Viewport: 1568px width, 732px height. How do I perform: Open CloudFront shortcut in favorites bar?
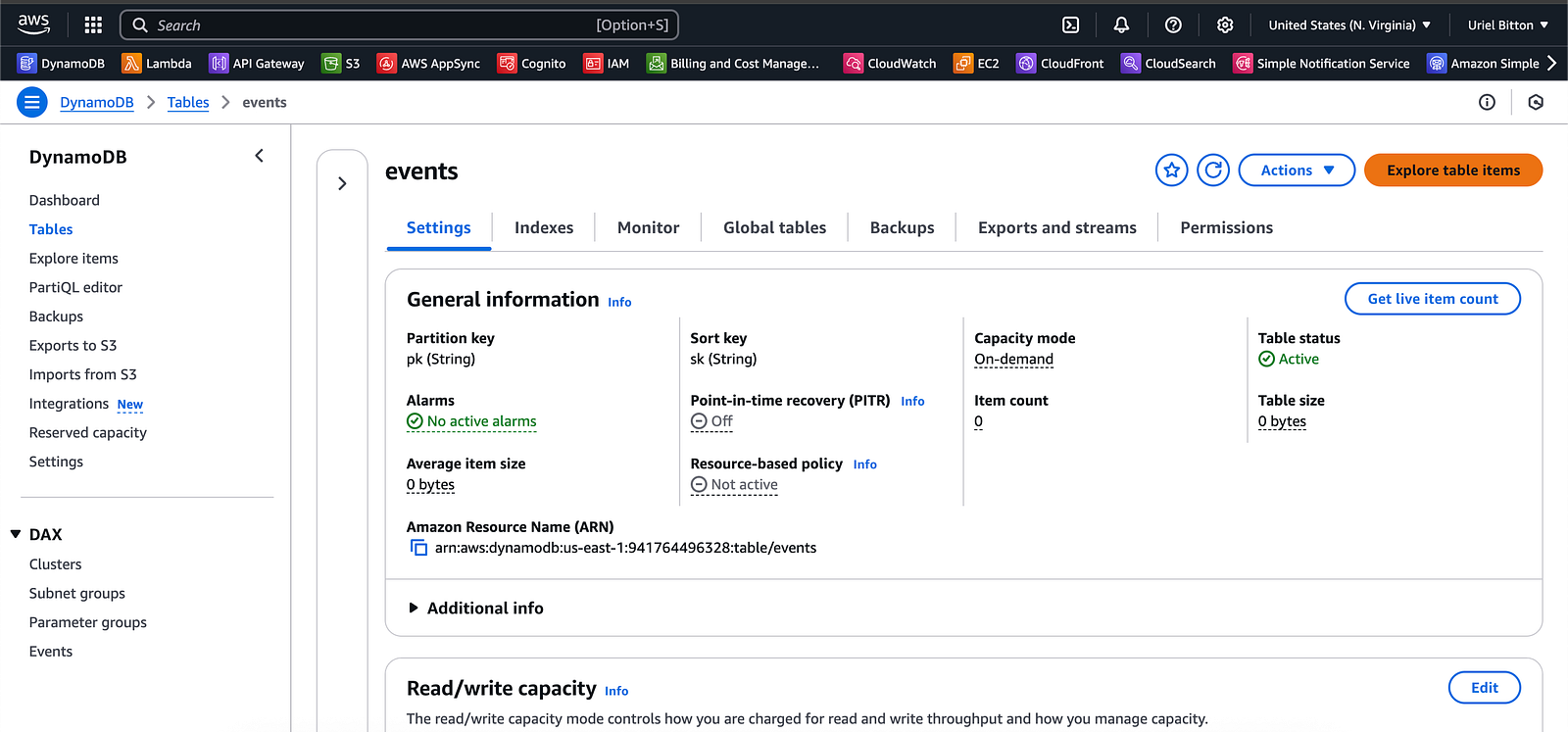point(1060,64)
